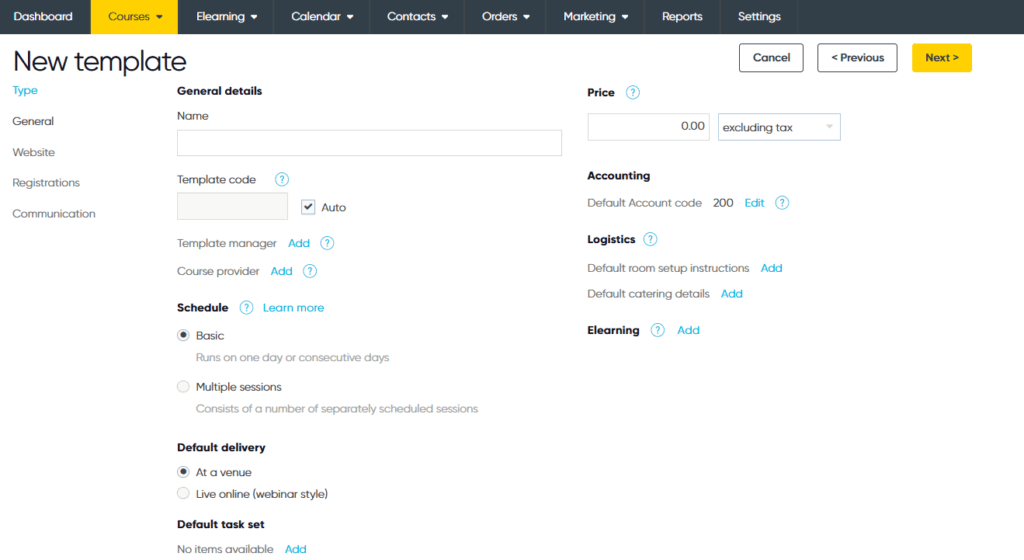Select the Price amount field
1024x560 pixels.
click(x=648, y=127)
